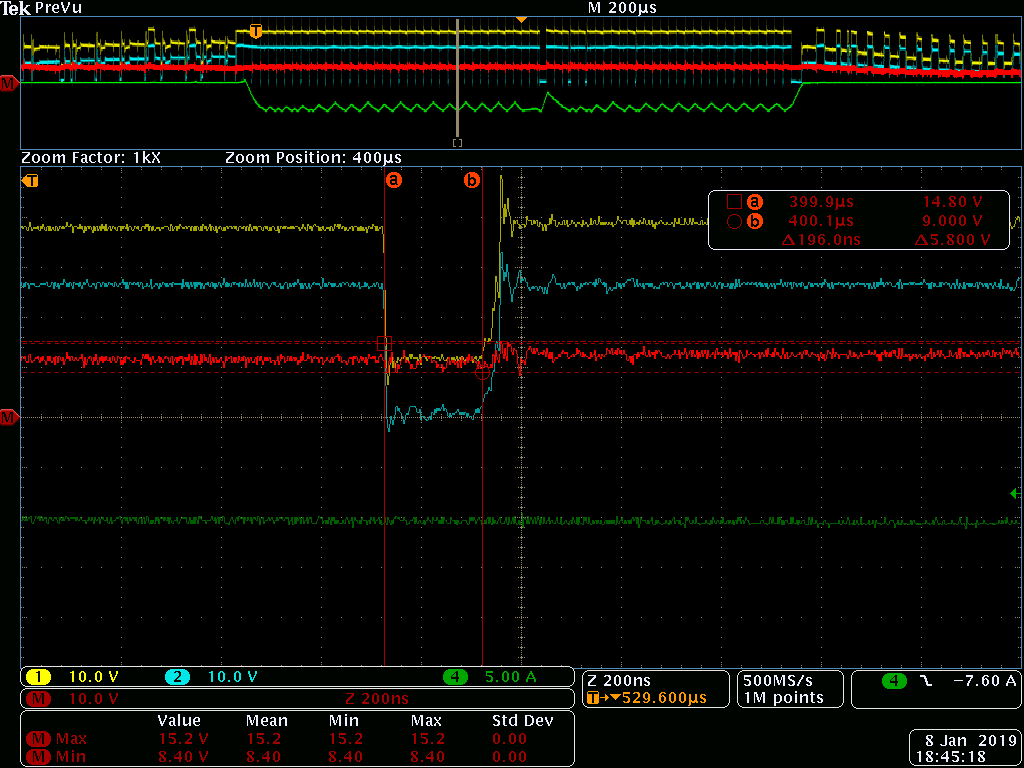Viewport: 1024px width, 768px height.
Task: Click the orange trigger T marker in overview
Action: 256,31
